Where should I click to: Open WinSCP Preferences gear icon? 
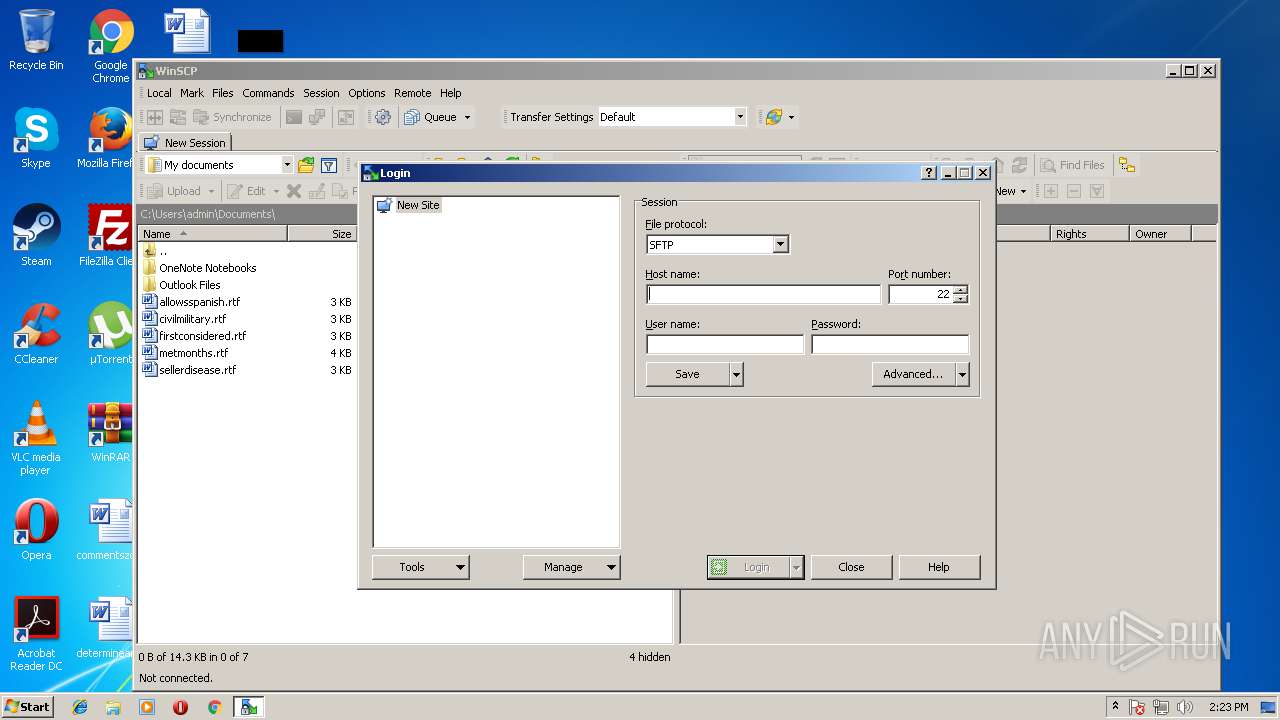click(x=383, y=117)
